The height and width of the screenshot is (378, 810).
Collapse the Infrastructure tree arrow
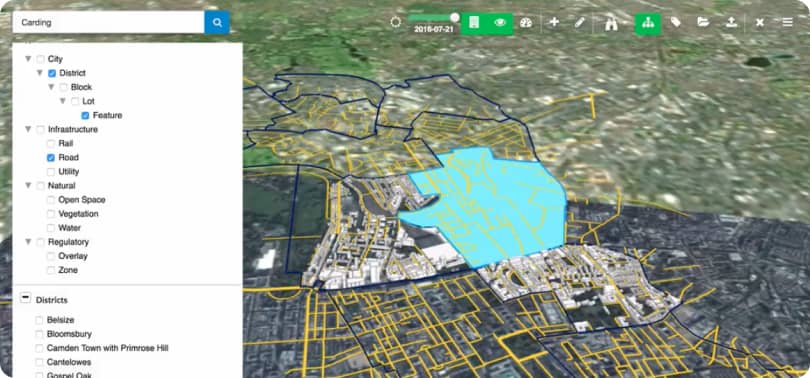[28, 129]
